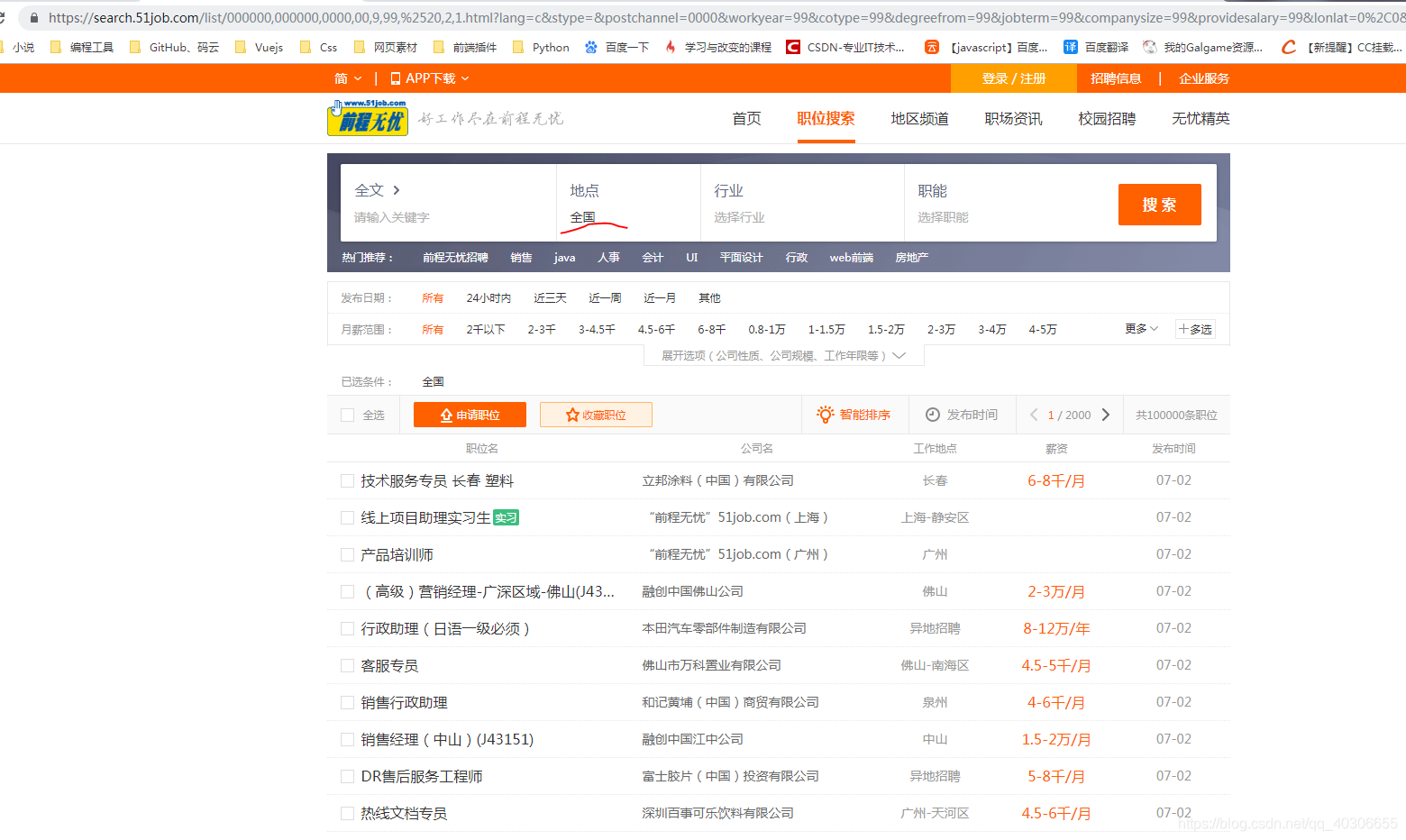The image size is (1406, 840).
Task: Open the Vuejs bookmark folder
Action: pos(260,47)
